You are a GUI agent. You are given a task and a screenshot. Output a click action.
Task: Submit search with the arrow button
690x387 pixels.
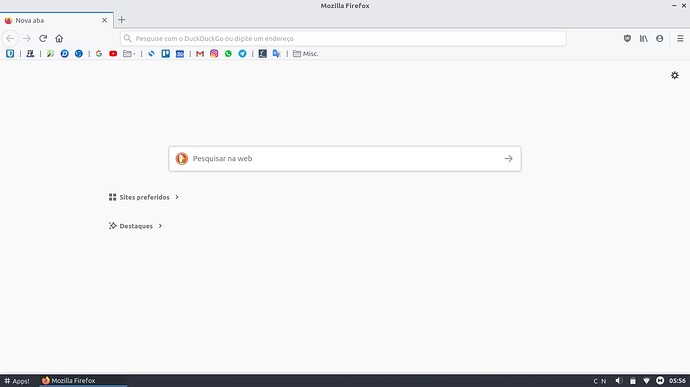[x=509, y=158]
